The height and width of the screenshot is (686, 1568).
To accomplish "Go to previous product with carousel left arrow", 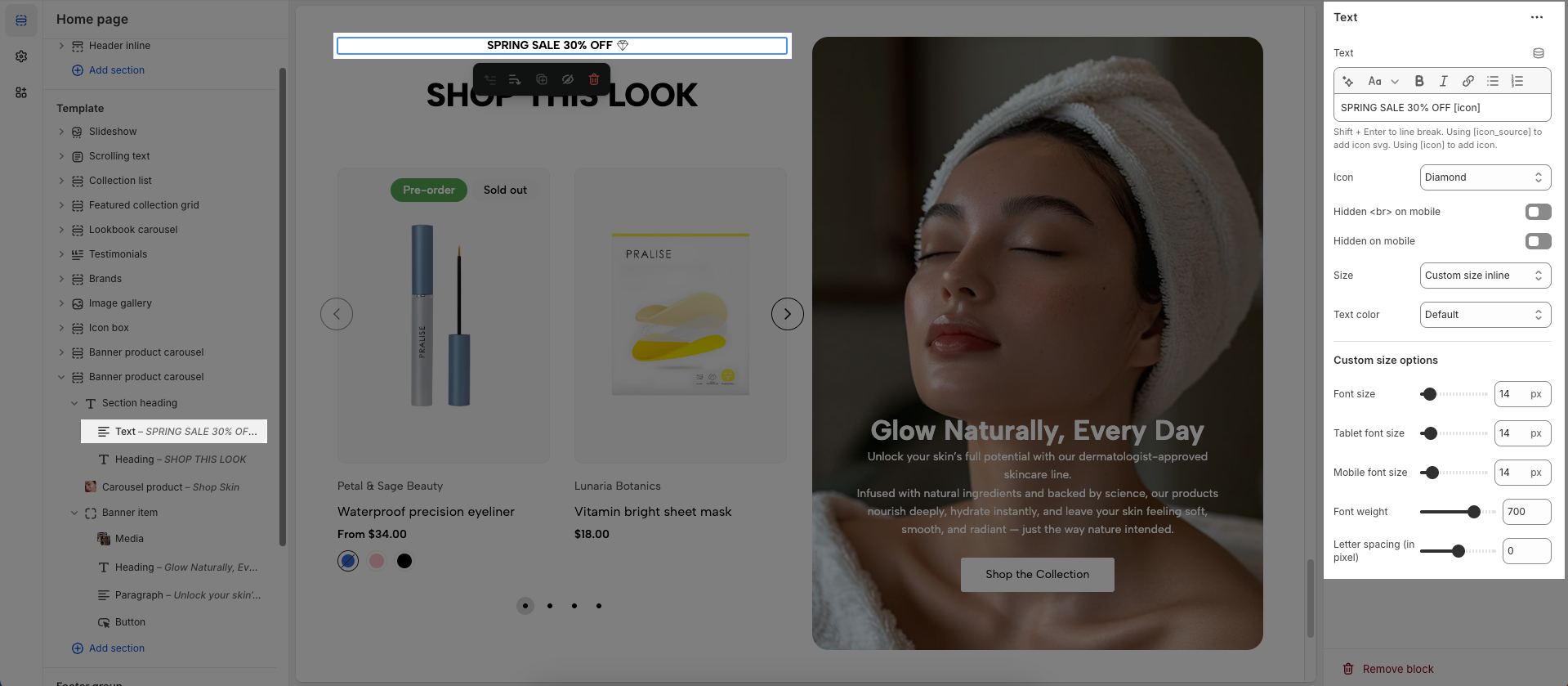I will (337, 314).
